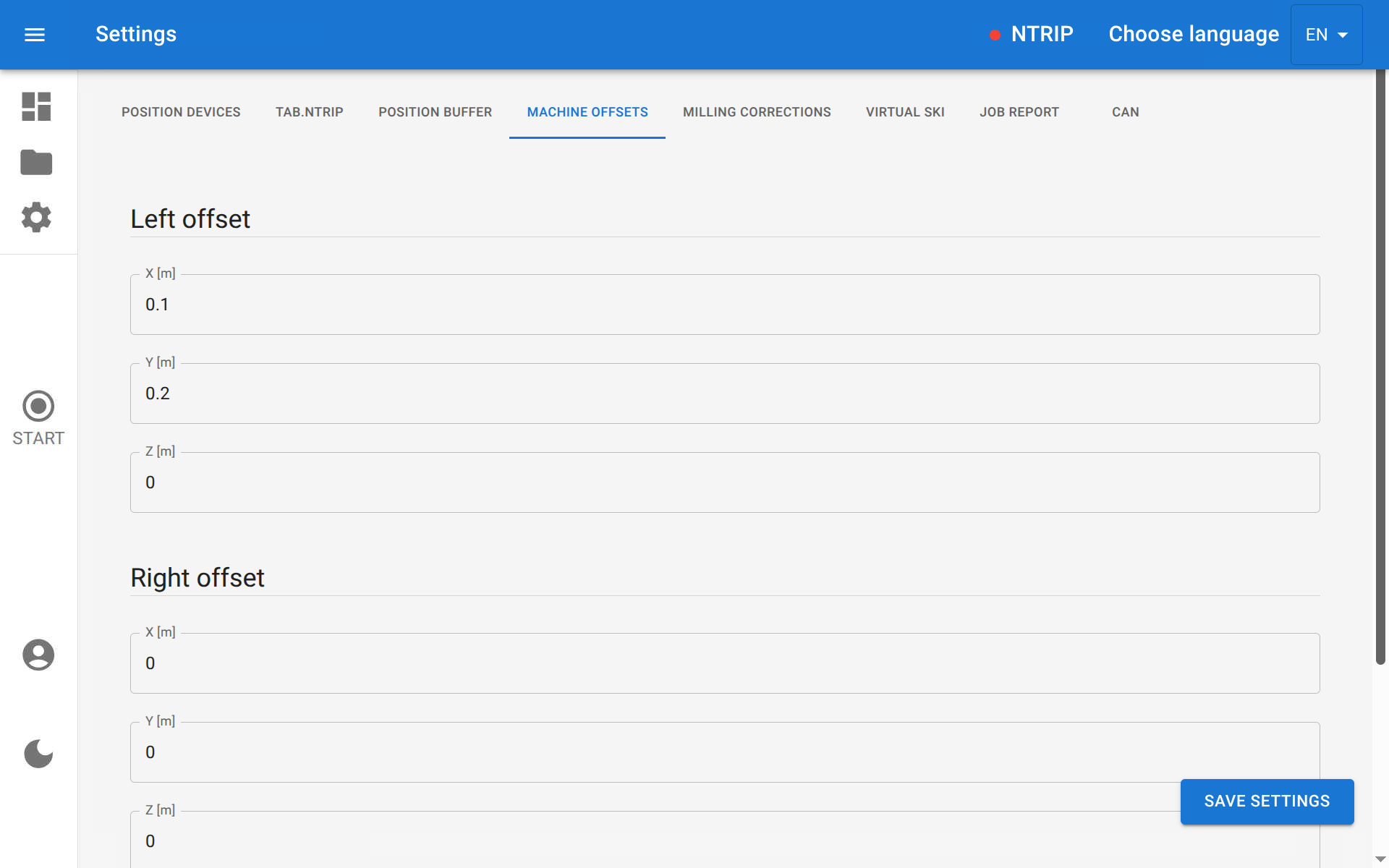Click the settings gear icon

[x=36, y=217]
